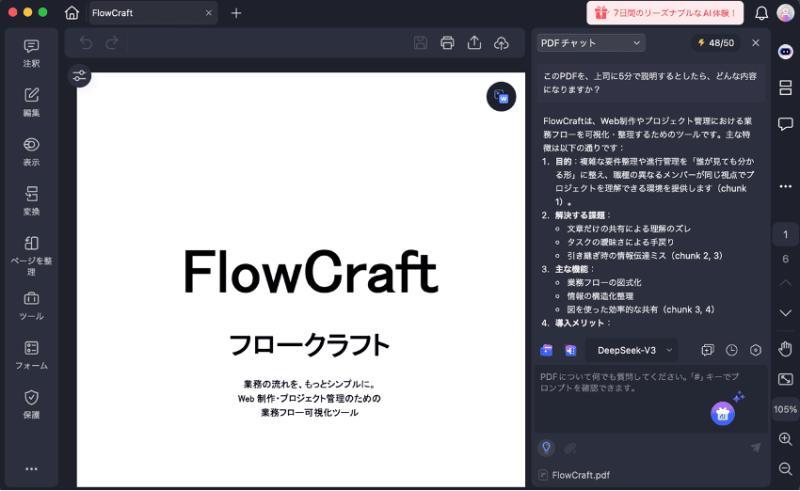Viewport: 800px width, 491px height.
Task: Toggle fit-to-window view icon
Action: pyautogui.click(x=785, y=379)
